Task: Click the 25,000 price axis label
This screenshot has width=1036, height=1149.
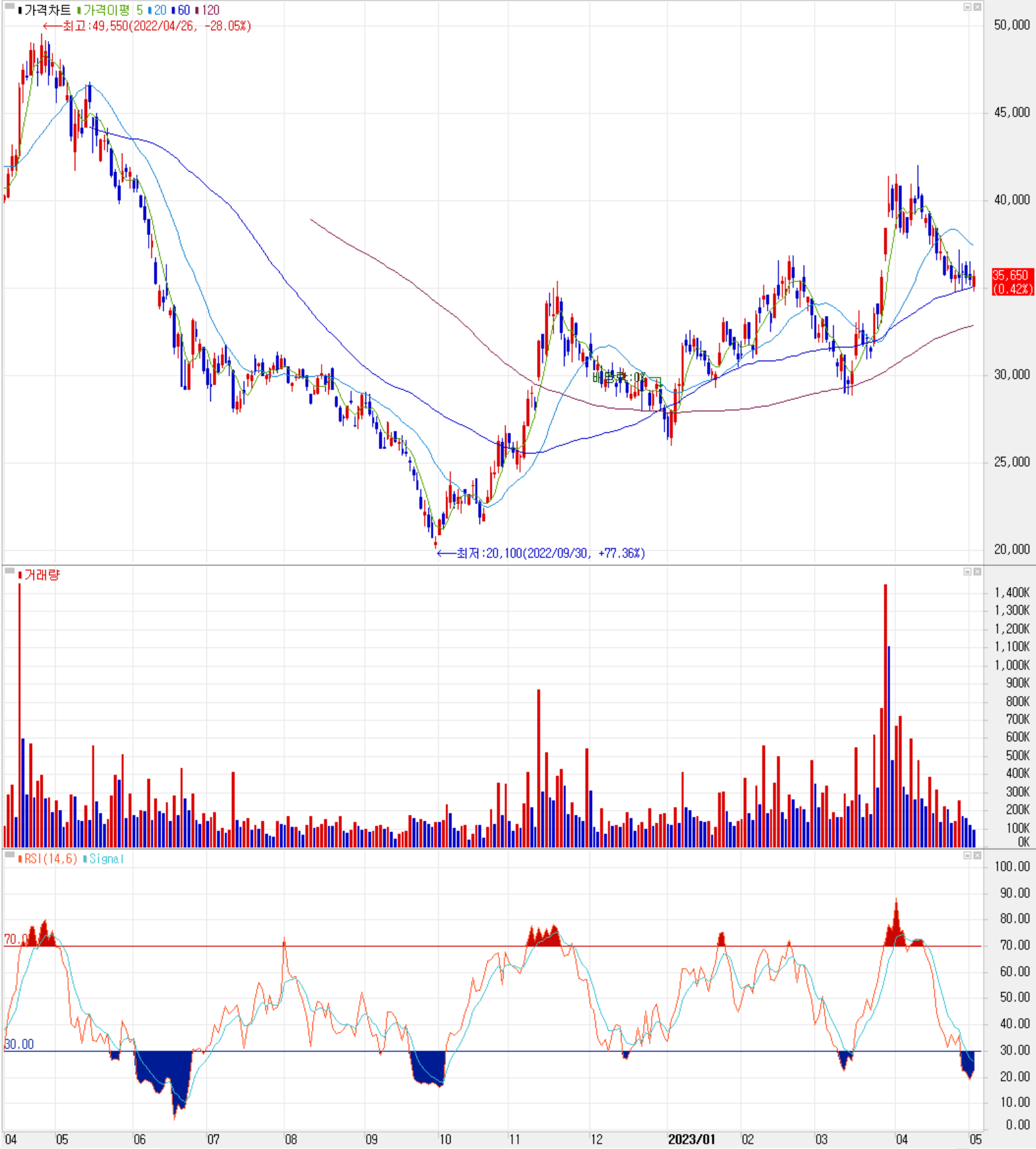Action: (x=1012, y=462)
